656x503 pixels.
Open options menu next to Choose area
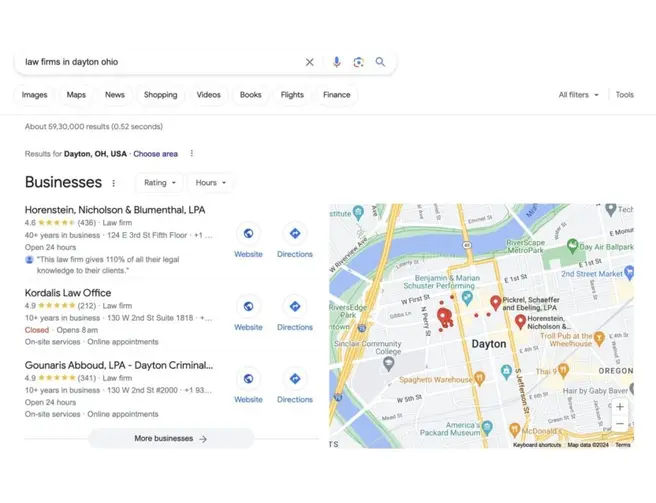pos(192,154)
